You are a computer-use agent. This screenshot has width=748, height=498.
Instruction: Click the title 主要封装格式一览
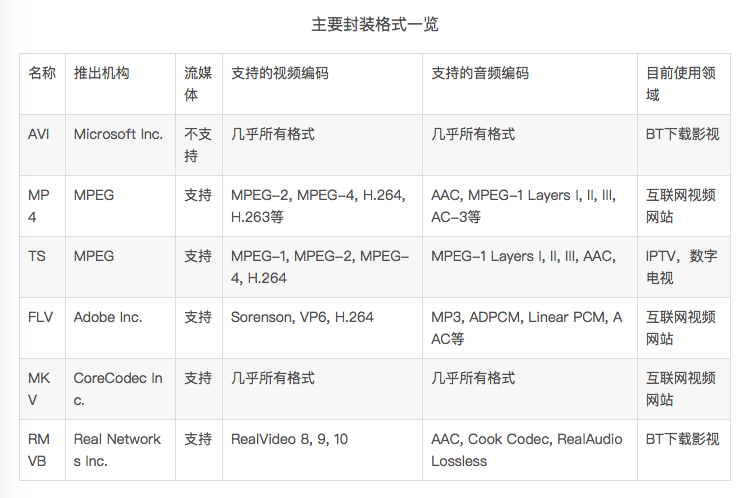(x=374, y=24)
